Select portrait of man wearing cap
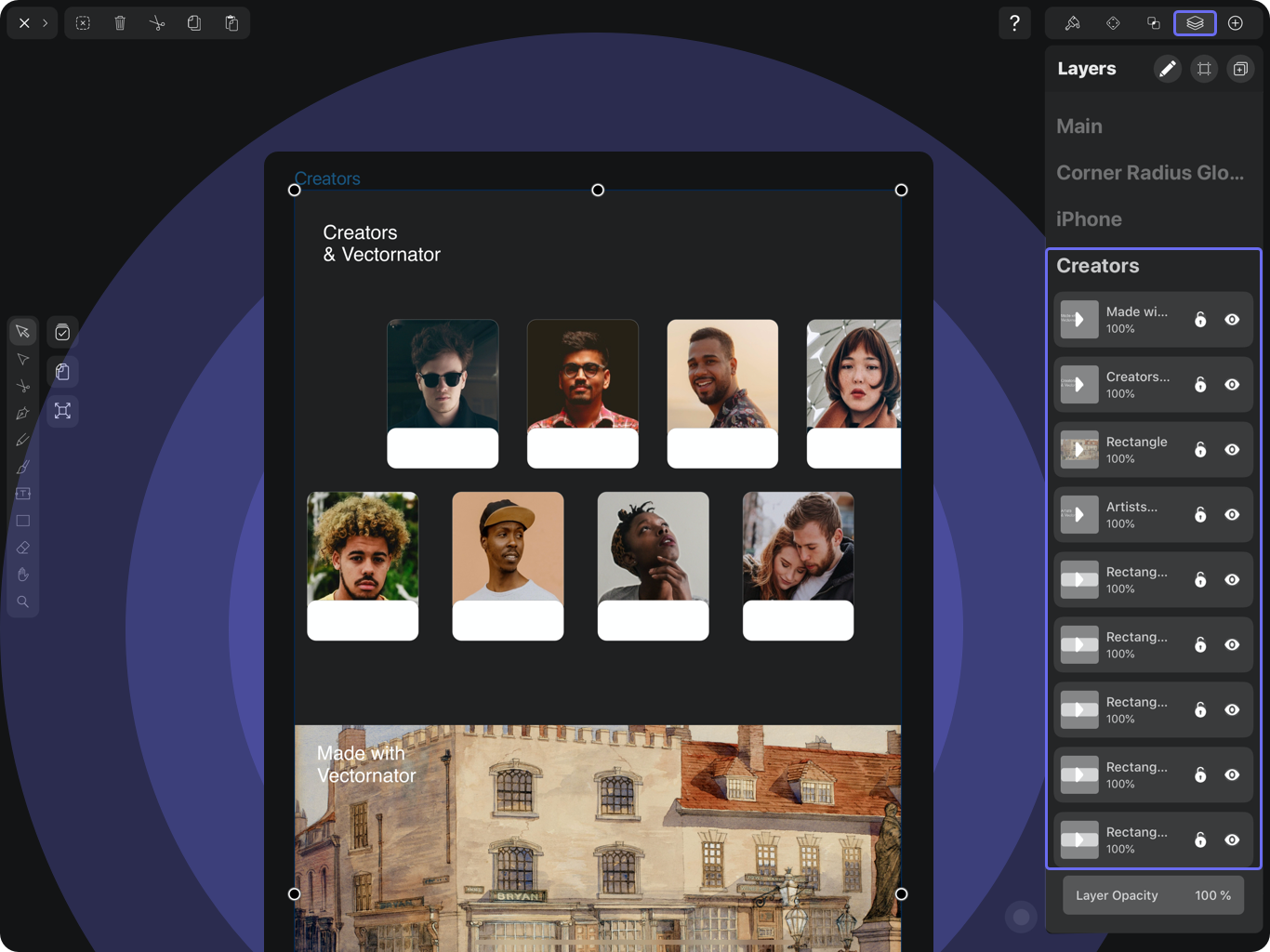The height and width of the screenshot is (952, 1270). 508,547
